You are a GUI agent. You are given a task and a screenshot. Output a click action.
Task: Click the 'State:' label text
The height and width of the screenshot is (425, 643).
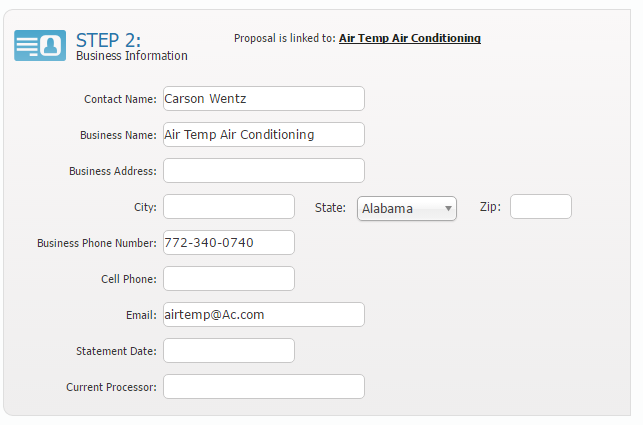pos(330,208)
